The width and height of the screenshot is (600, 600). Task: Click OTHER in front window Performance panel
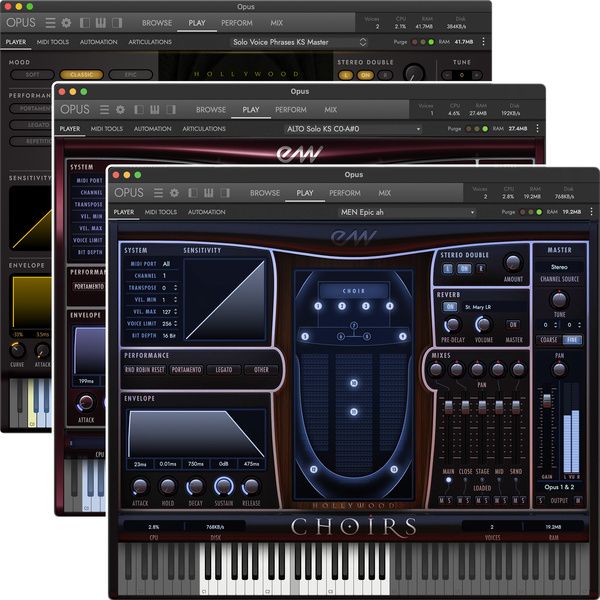(x=261, y=370)
